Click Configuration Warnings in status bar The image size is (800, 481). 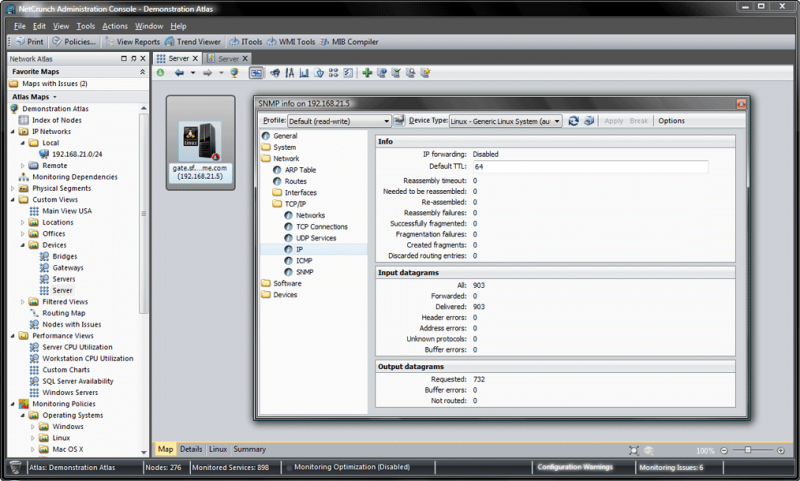pyautogui.click(x=575, y=467)
